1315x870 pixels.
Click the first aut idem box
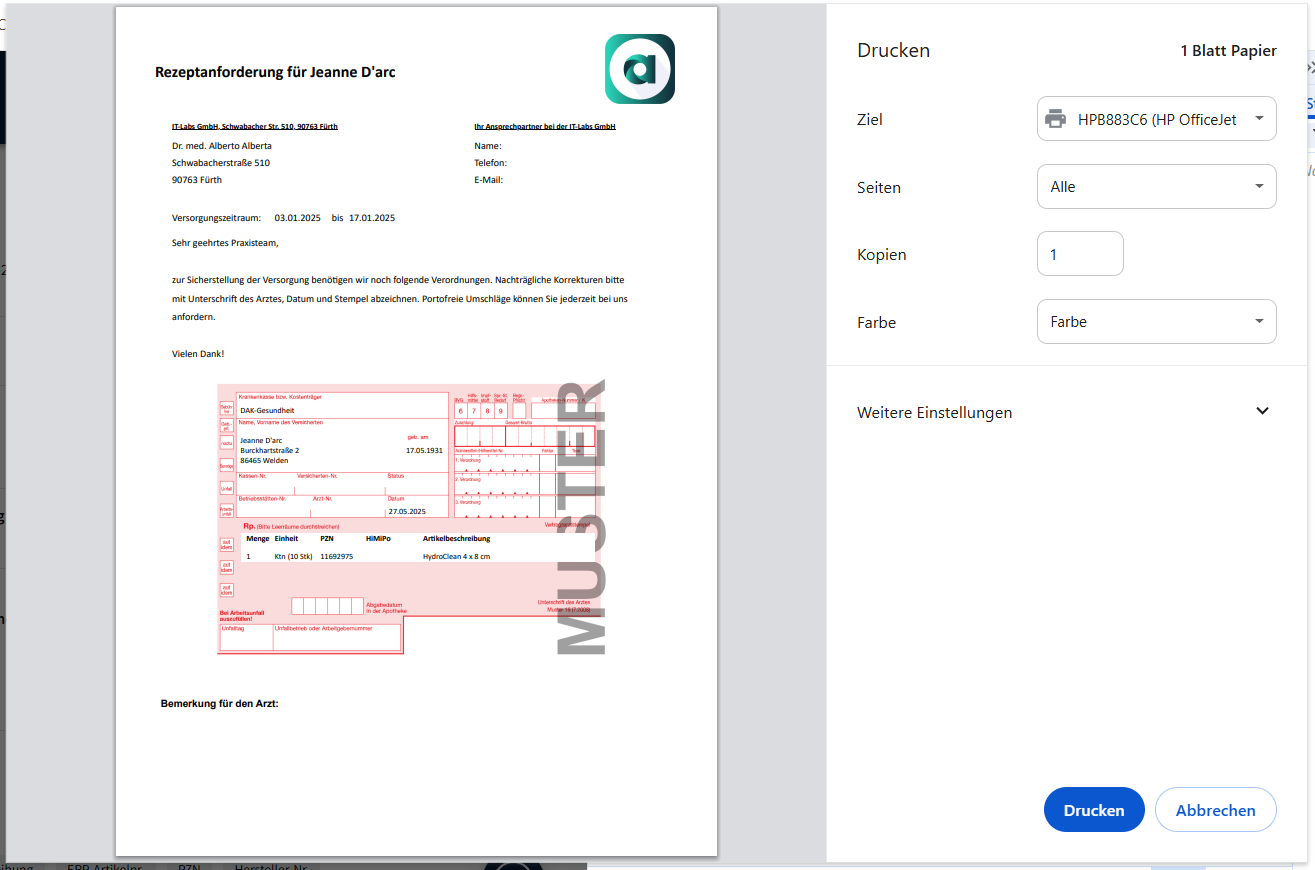click(x=226, y=544)
